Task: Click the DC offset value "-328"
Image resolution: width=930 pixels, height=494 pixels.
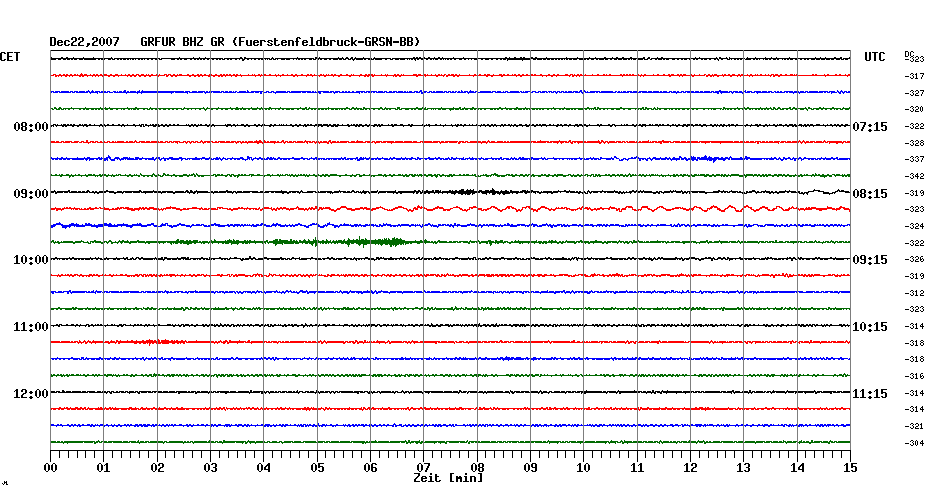Action: [x=915, y=143]
